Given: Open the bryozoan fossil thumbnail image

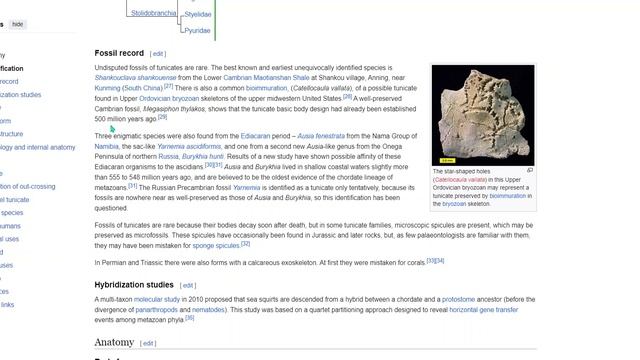Looking at the screenshot, I should (x=483, y=115).
